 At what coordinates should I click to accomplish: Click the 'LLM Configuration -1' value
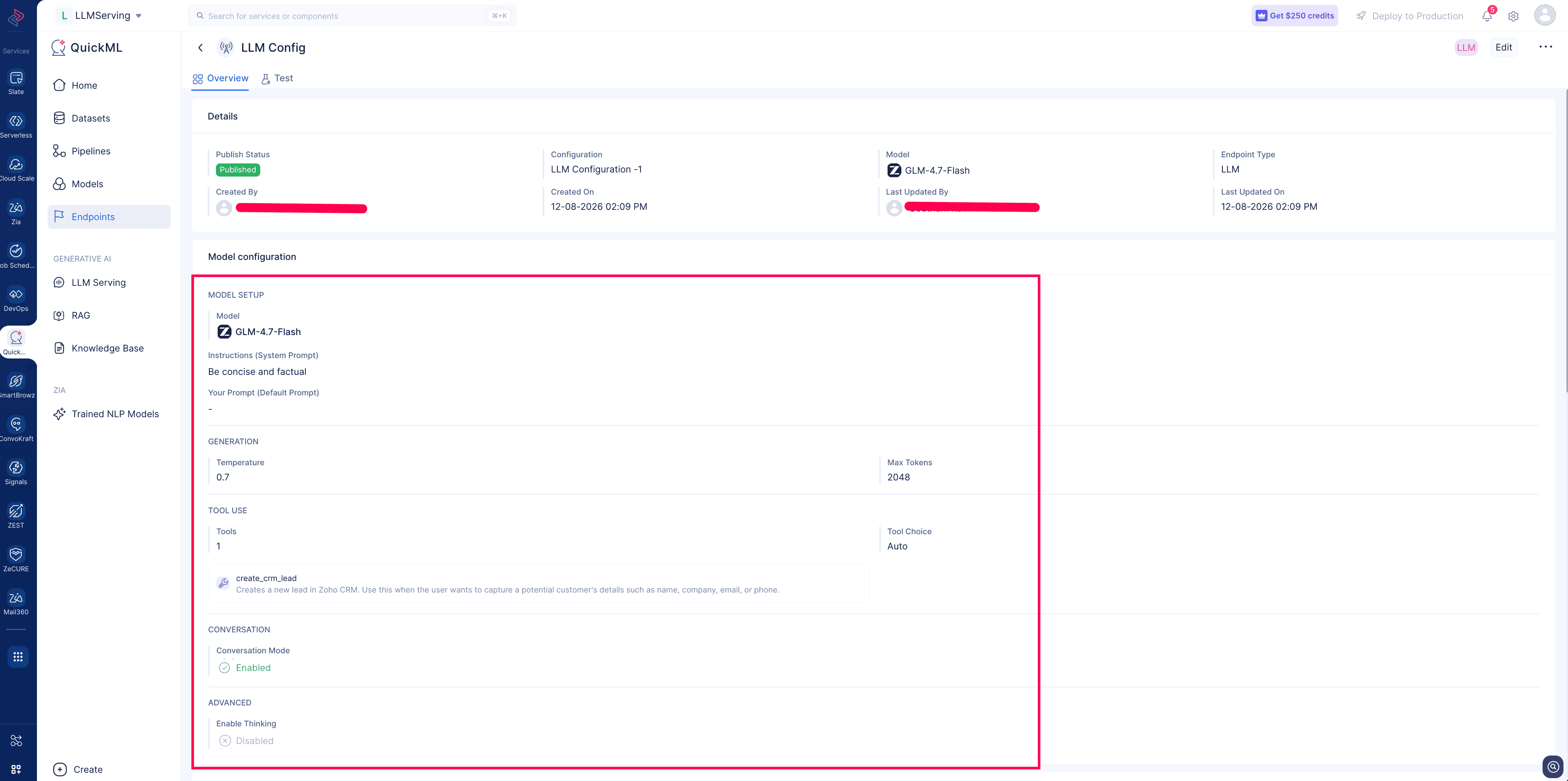click(x=596, y=169)
